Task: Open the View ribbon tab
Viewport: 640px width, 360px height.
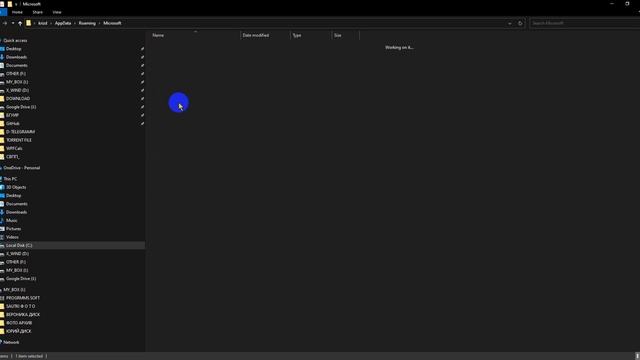Action: tap(57, 12)
